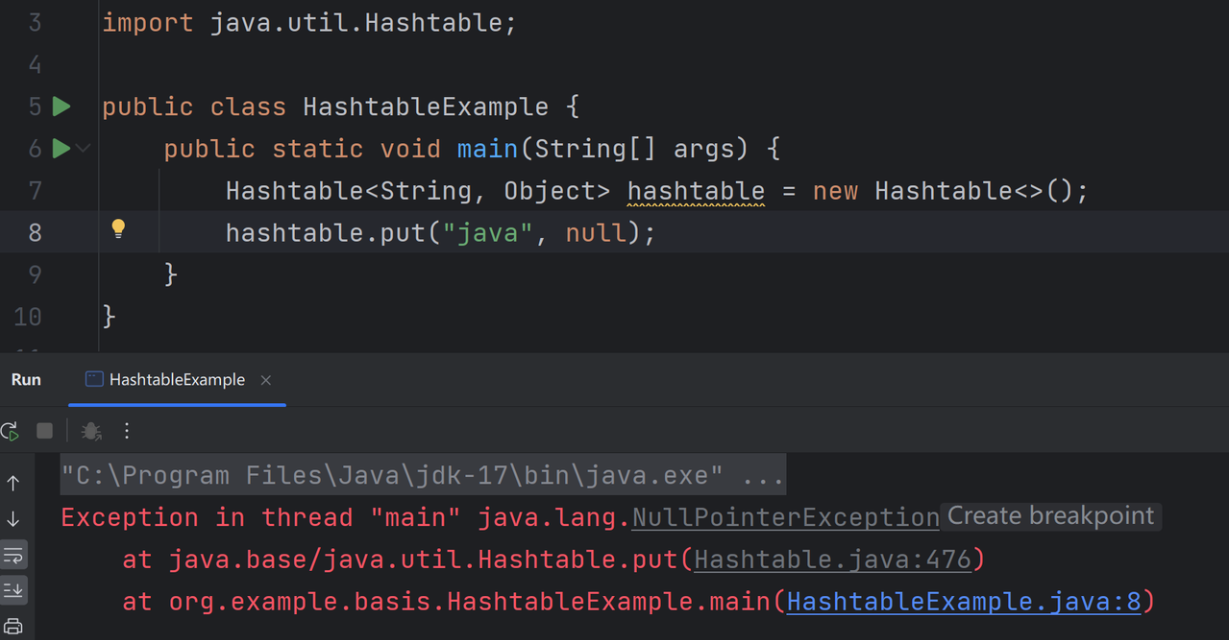Disable the console soft-wrap option
This screenshot has height=640, width=1230.
[14, 555]
